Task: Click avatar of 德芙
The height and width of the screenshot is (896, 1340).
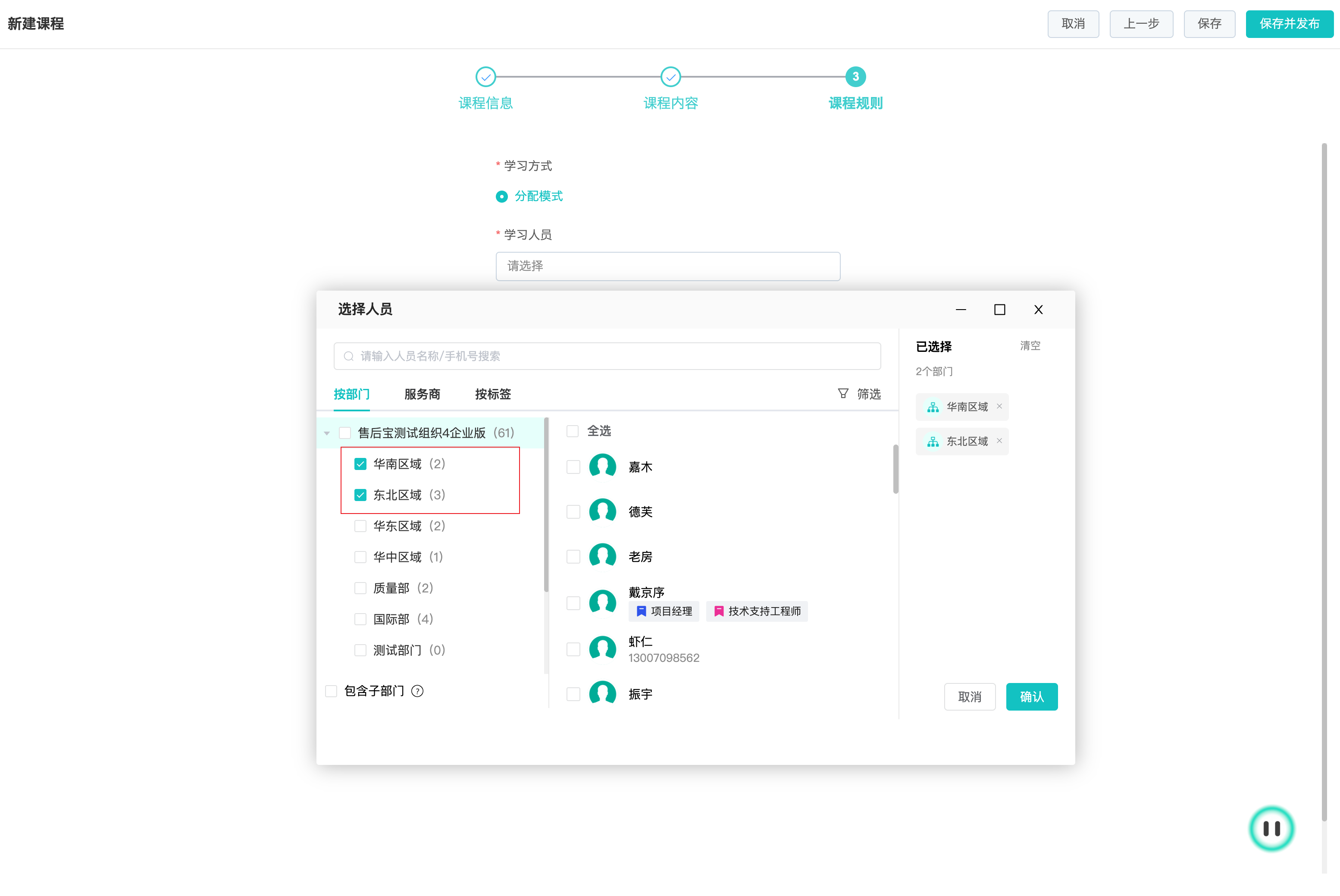Action: (602, 511)
